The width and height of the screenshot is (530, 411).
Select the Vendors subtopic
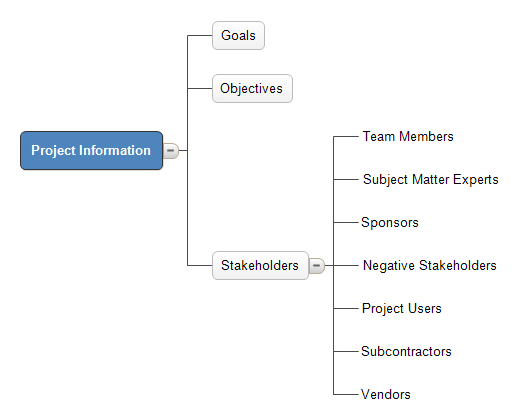click(x=386, y=394)
